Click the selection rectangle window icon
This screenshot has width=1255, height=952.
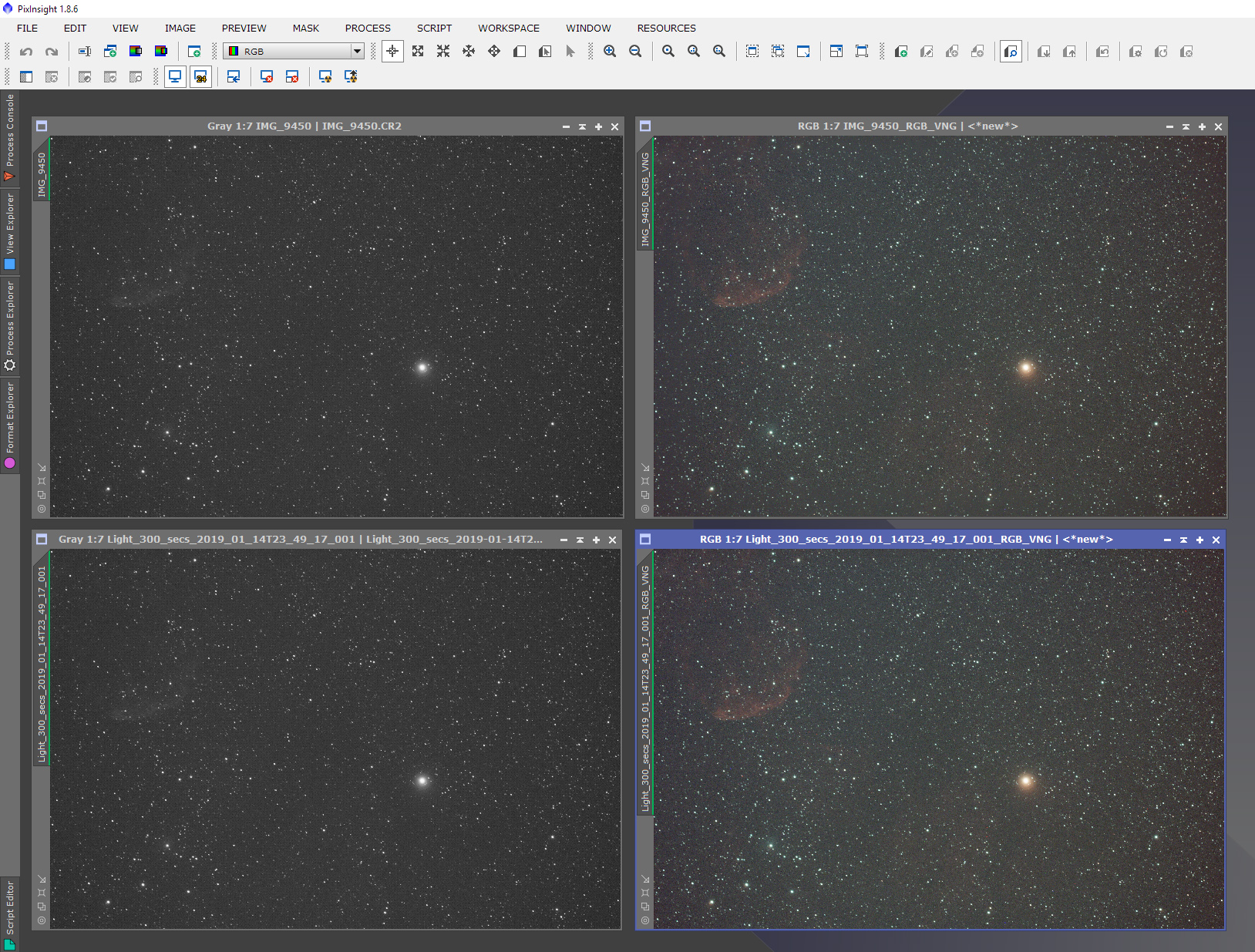(x=752, y=52)
